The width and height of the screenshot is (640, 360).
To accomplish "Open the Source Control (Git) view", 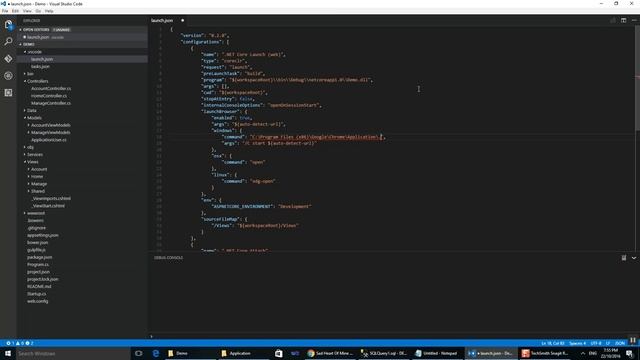I will click(8, 58).
